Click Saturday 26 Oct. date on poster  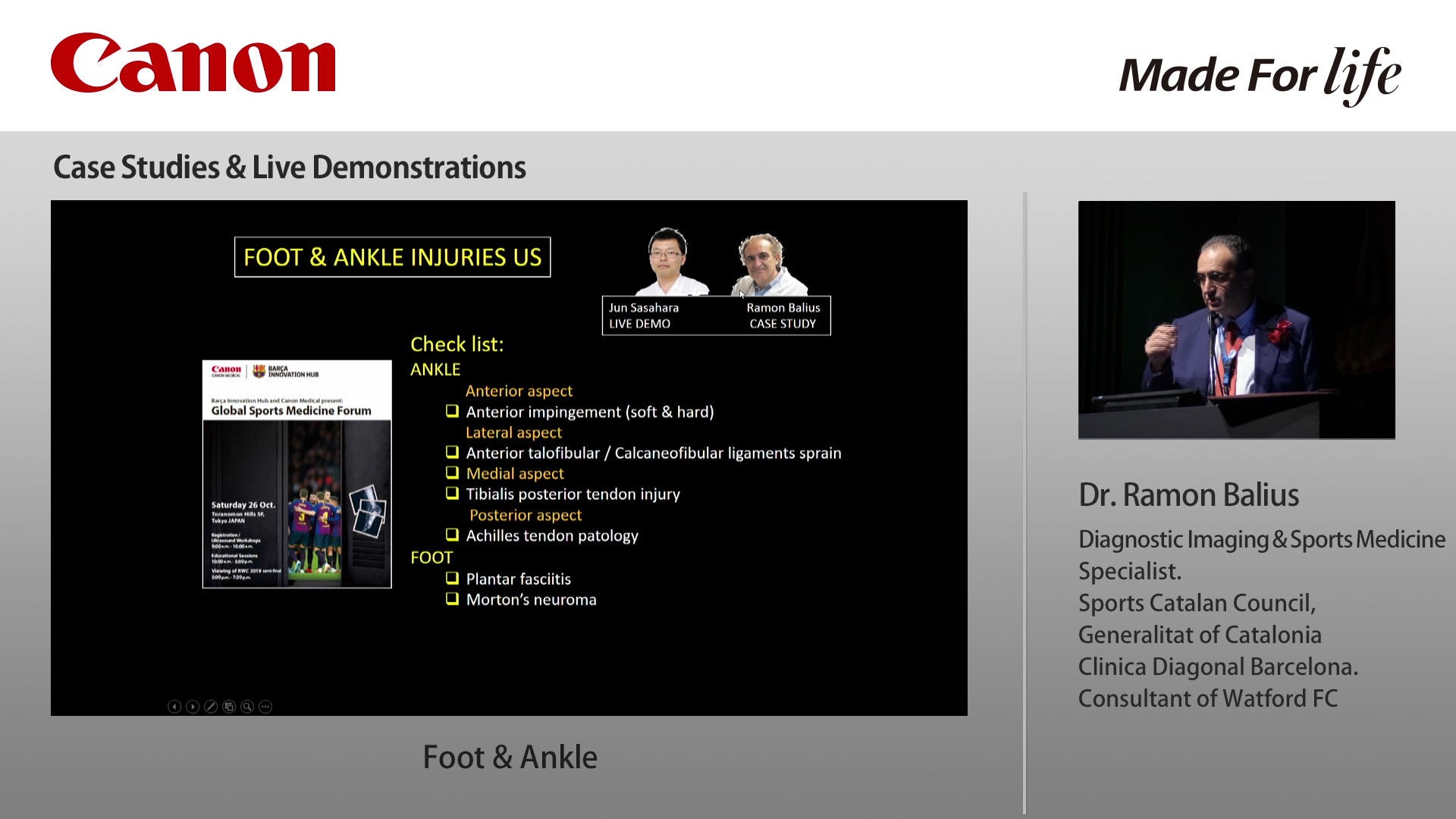pos(243,504)
